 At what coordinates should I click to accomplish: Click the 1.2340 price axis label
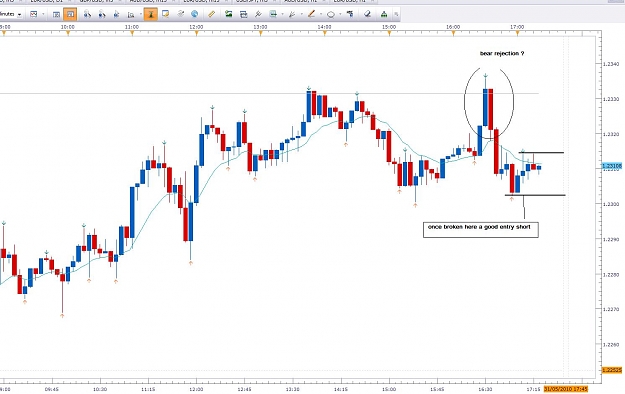(611, 64)
